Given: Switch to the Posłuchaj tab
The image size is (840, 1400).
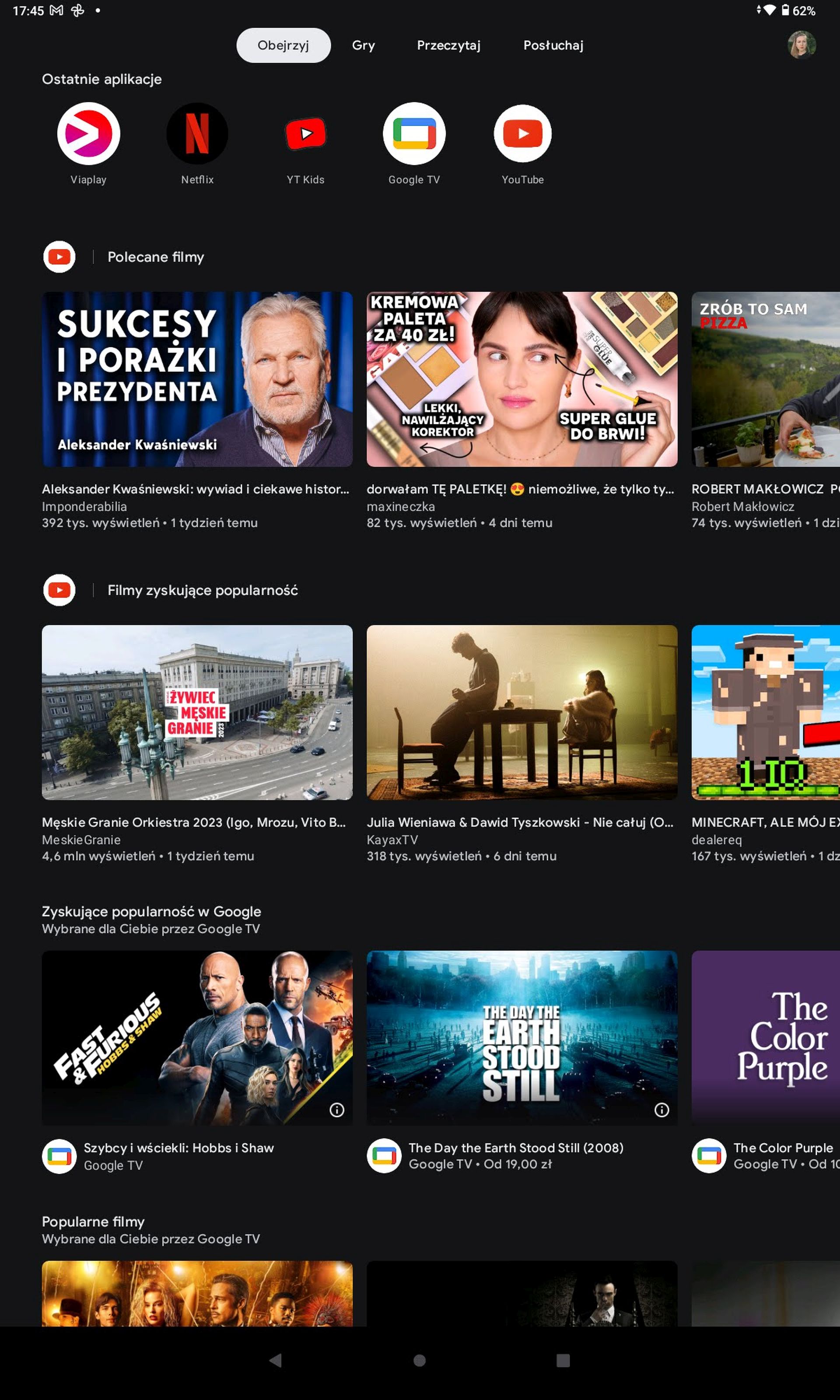Looking at the screenshot, I should [x=553, y=45].
